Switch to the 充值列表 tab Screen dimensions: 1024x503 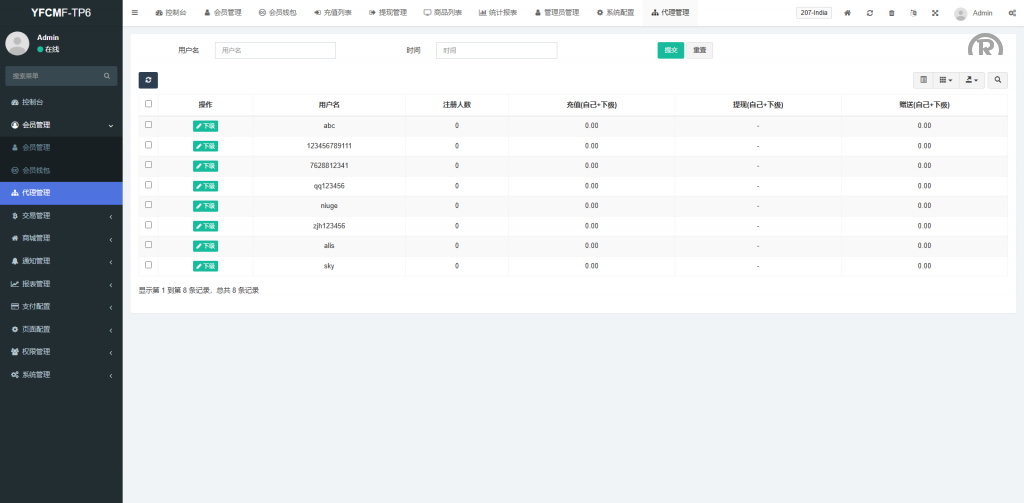pos(332,13)
